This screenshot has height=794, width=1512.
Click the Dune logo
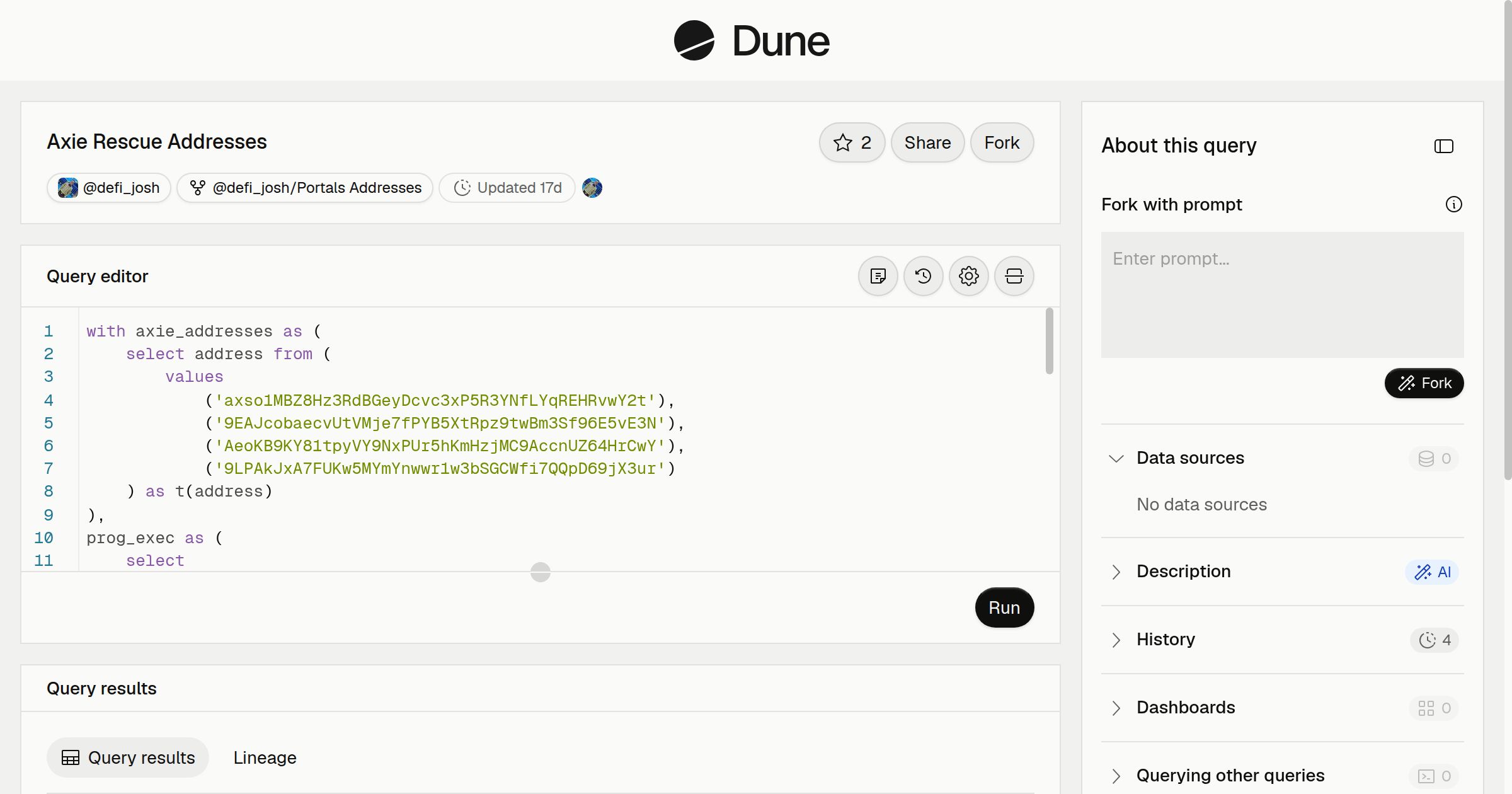coord(752,40)
